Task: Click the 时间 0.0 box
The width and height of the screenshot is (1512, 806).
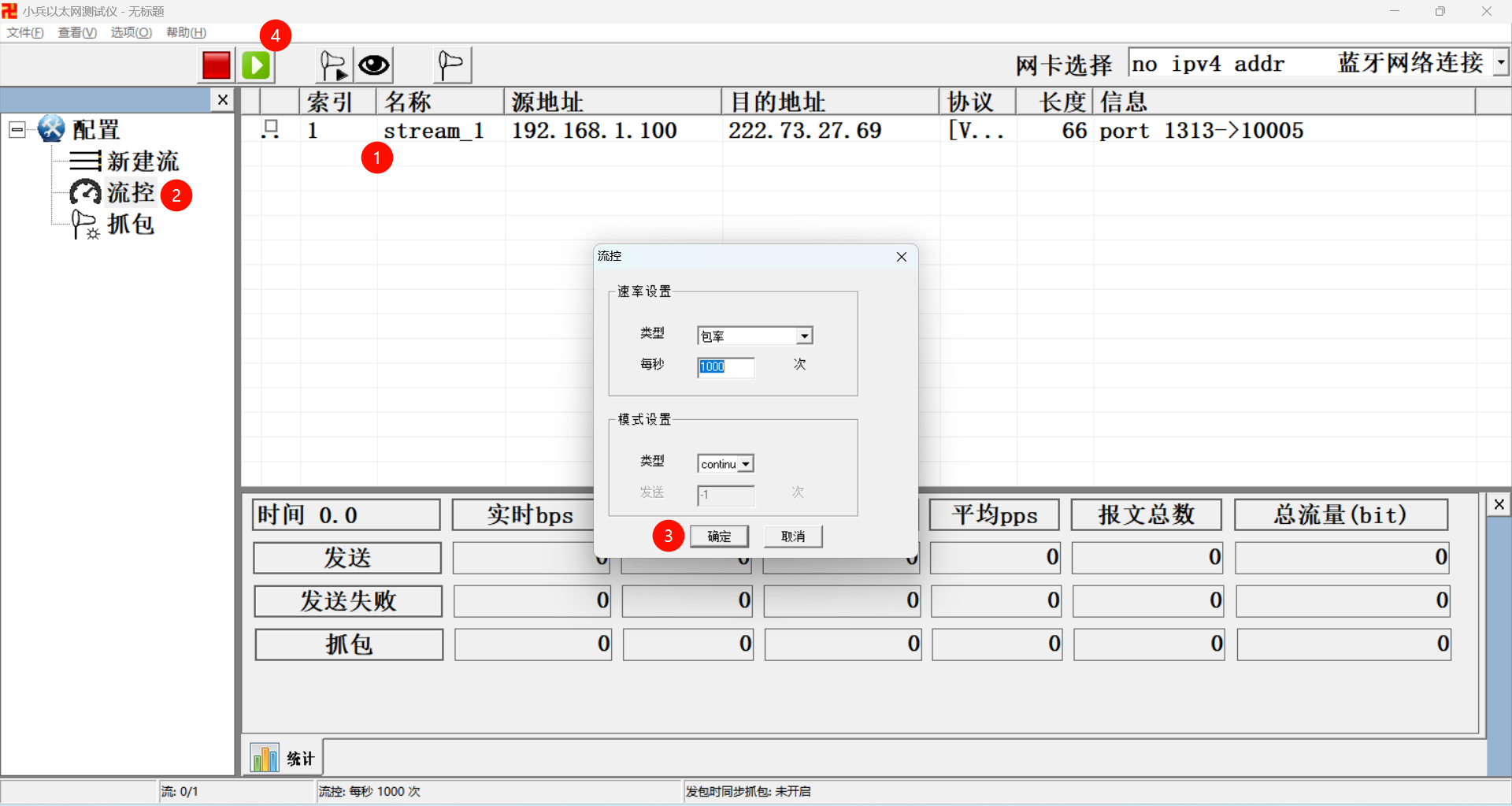Action: (346, 514)
